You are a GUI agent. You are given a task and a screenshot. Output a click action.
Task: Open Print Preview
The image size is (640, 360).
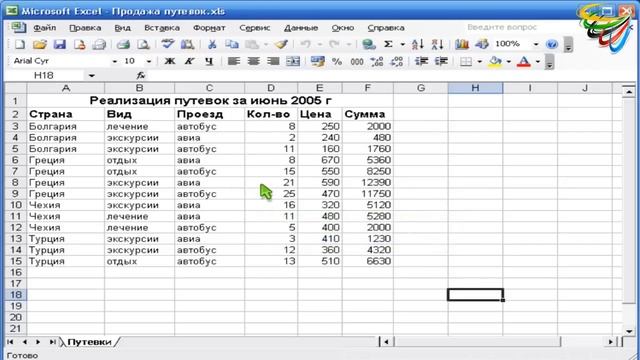coord(143,44)
